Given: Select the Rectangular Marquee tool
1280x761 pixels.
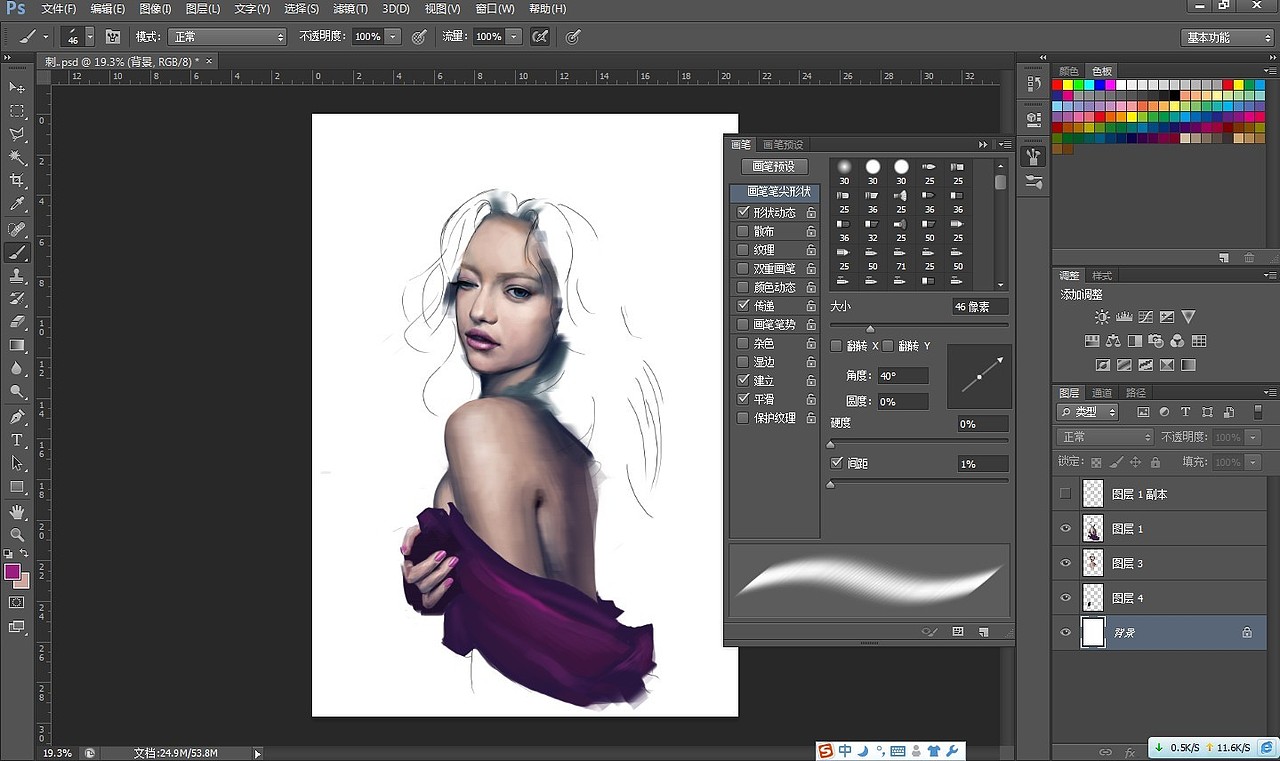Looking at the screenshot, I should [17, 111].
